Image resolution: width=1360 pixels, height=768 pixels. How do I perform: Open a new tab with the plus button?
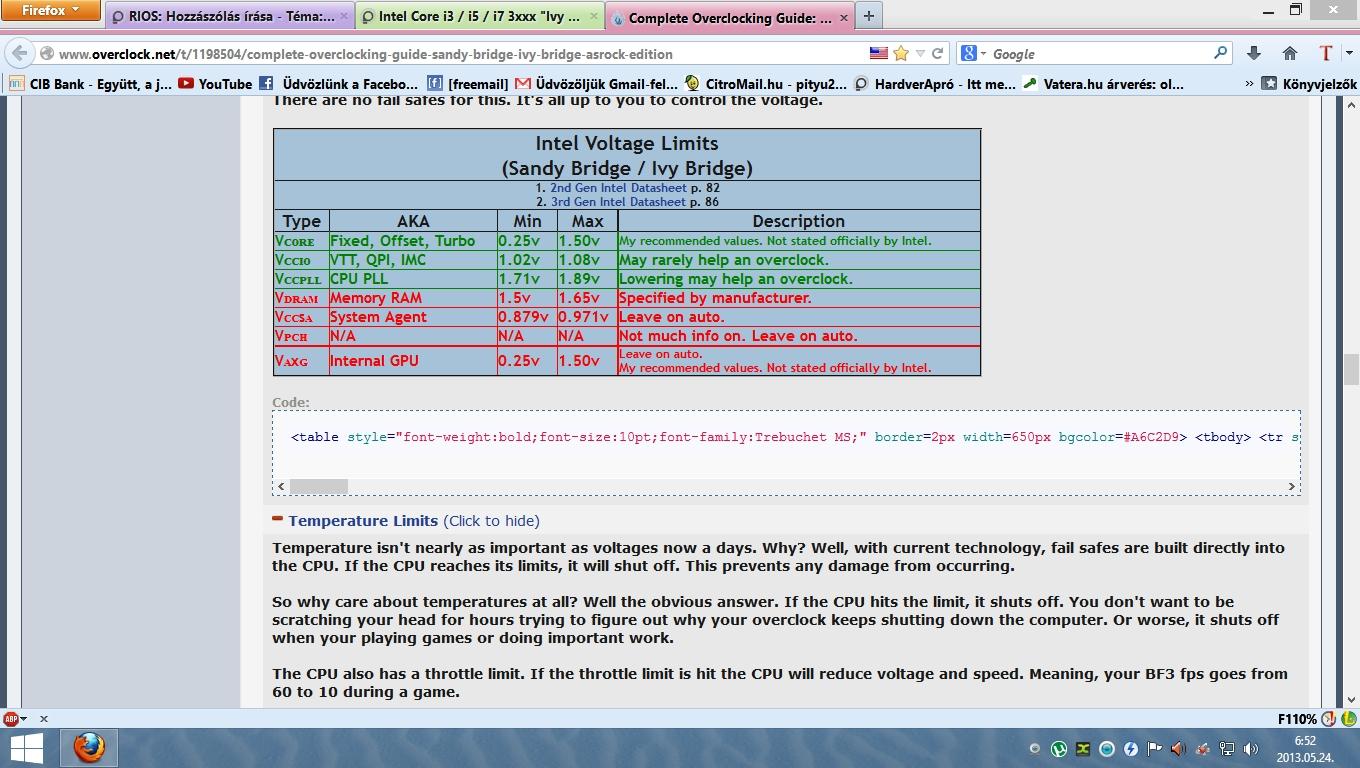point(868,16)
